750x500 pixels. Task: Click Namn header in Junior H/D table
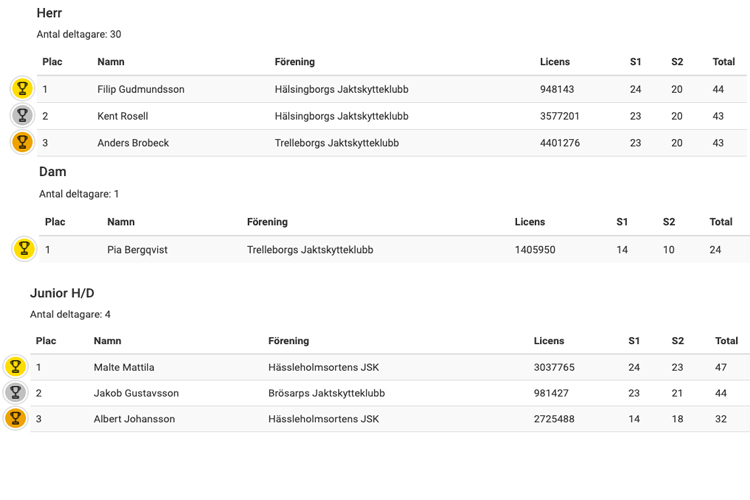click(107, 341)
